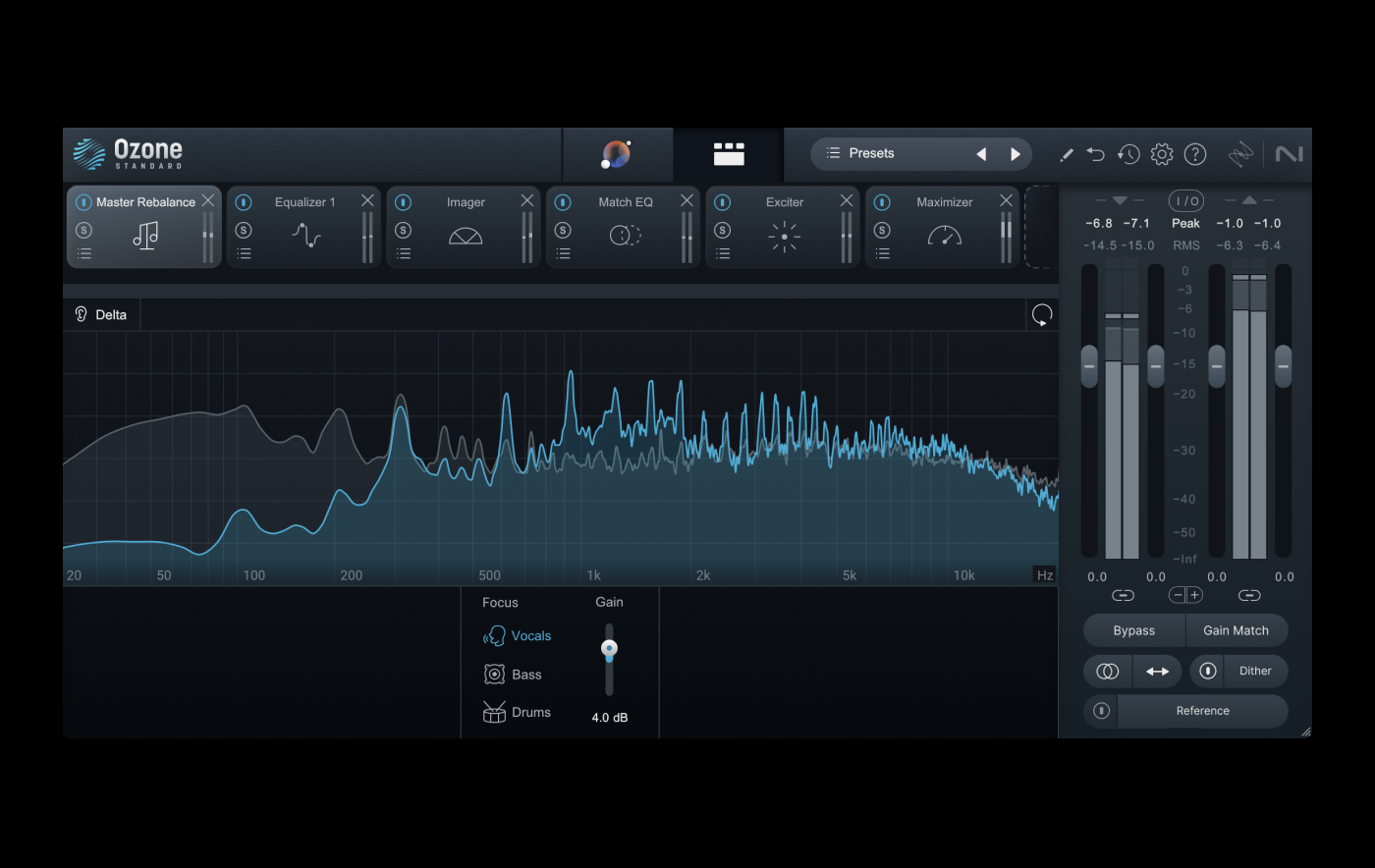
Task: Click the reset circular arrow icon
Action: click(x=1042, y=315)
